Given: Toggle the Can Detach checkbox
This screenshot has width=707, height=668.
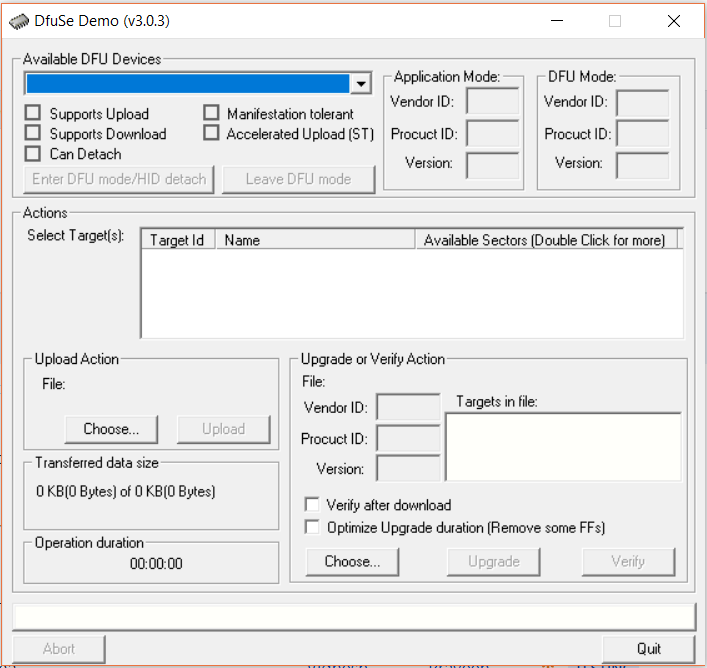Looking at the screenshot, I should point(32,153).
